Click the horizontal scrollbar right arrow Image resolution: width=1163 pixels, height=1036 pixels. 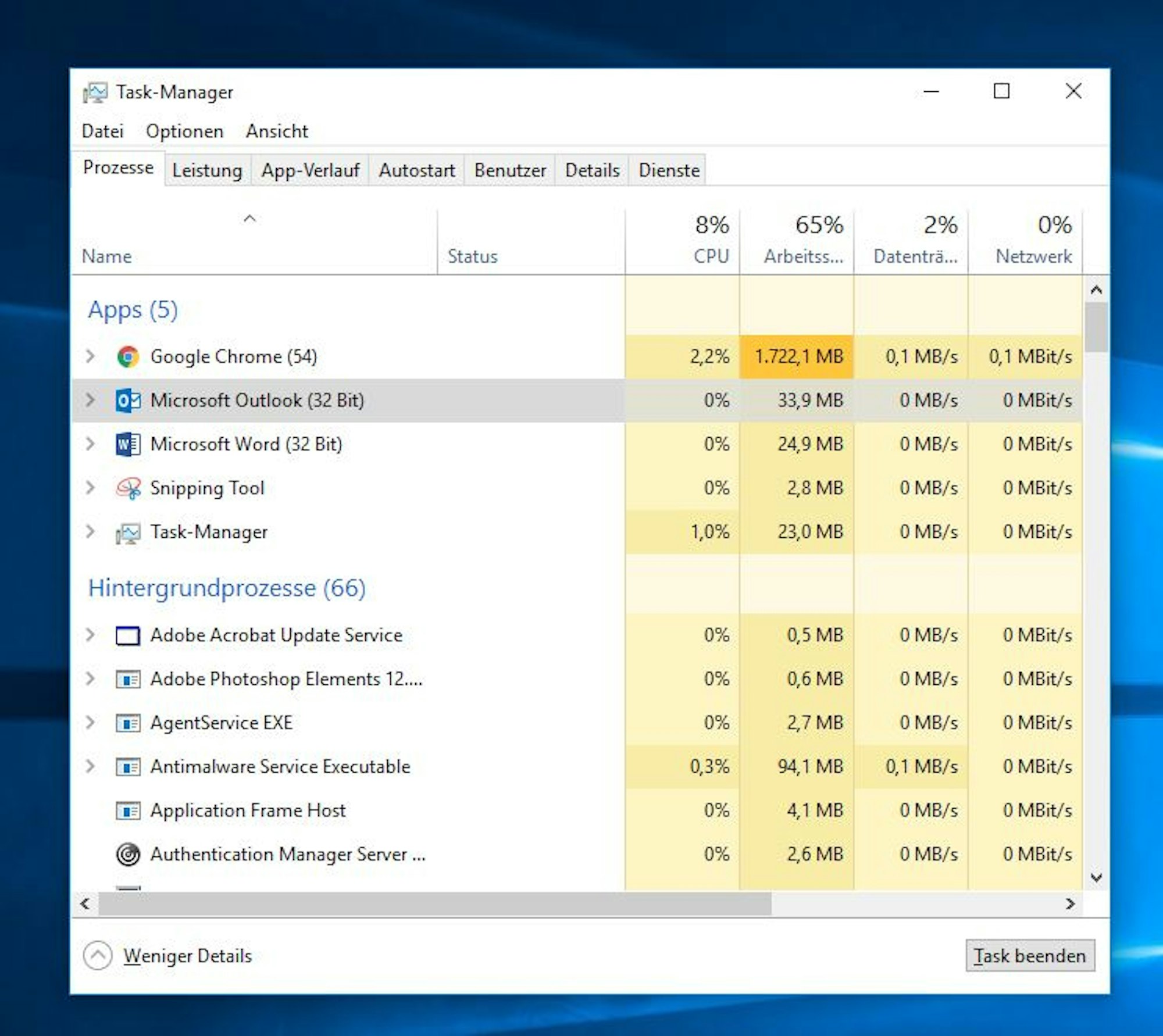pos(1069,903)
